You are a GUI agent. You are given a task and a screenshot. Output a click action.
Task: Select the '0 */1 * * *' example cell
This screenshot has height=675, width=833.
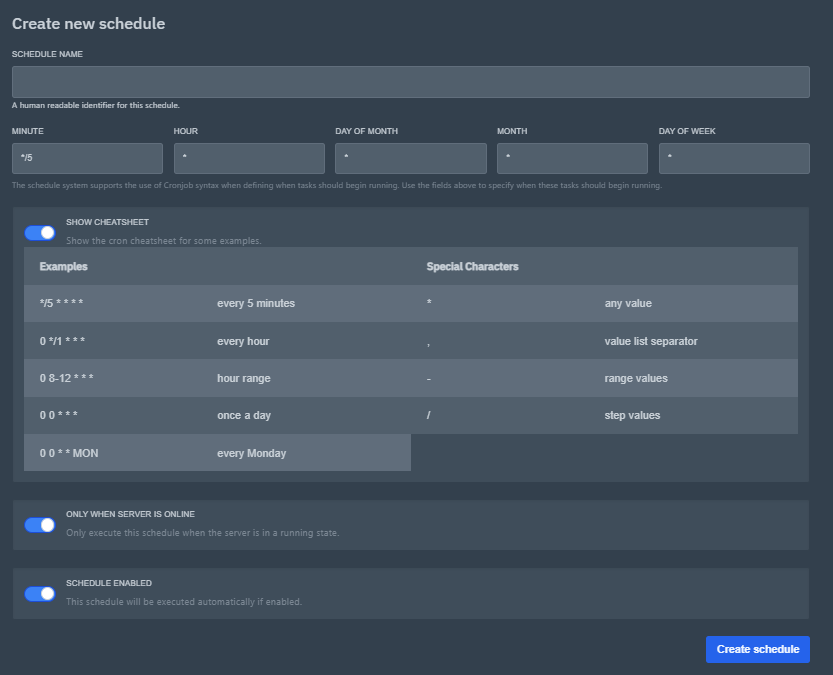pos(62,341)
